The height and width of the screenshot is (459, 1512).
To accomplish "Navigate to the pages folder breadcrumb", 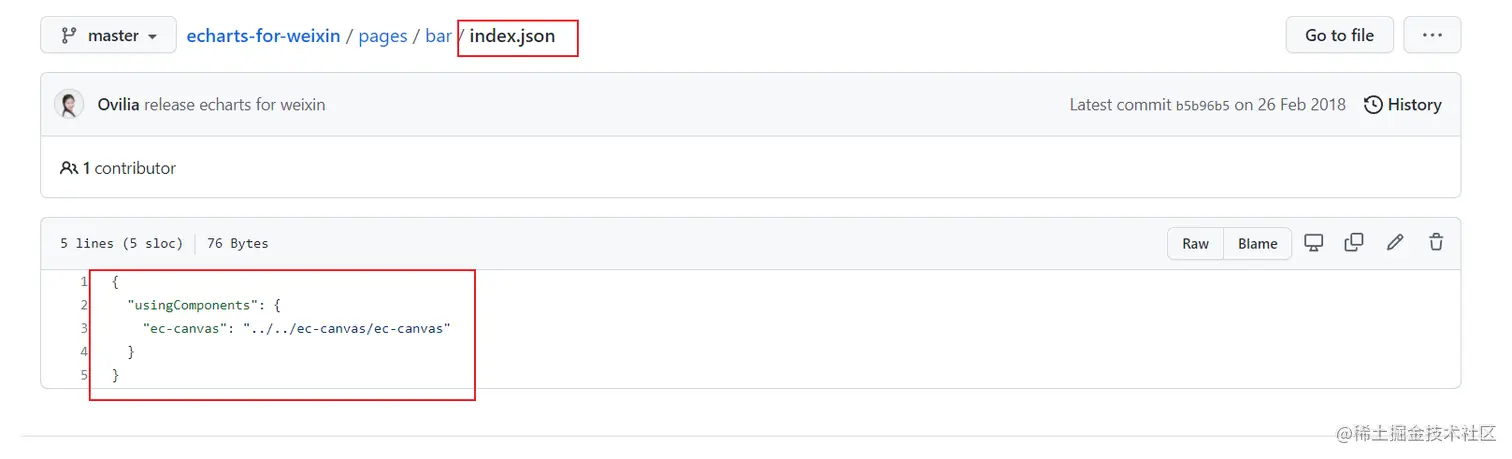I will [x=382, y=36].
